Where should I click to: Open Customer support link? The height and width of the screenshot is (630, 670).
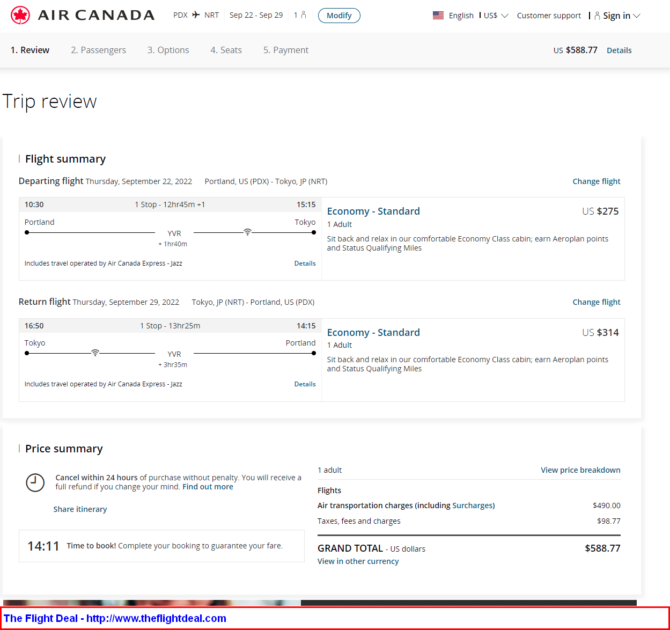click(x=549, y=15)
